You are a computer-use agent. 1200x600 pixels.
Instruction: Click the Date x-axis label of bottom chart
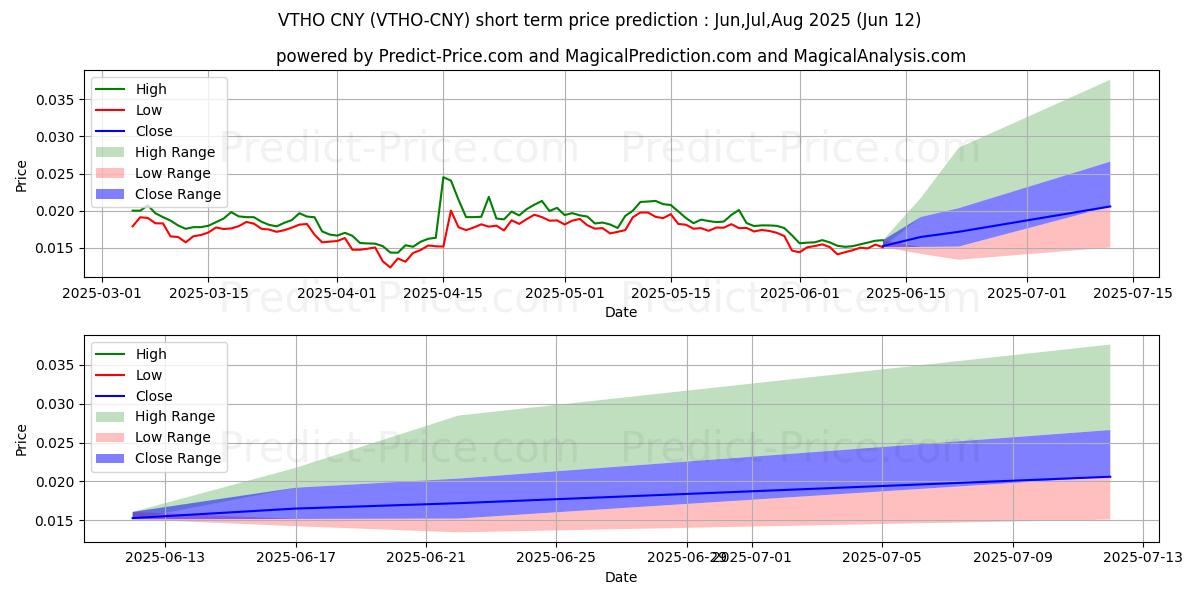(621, 577)
